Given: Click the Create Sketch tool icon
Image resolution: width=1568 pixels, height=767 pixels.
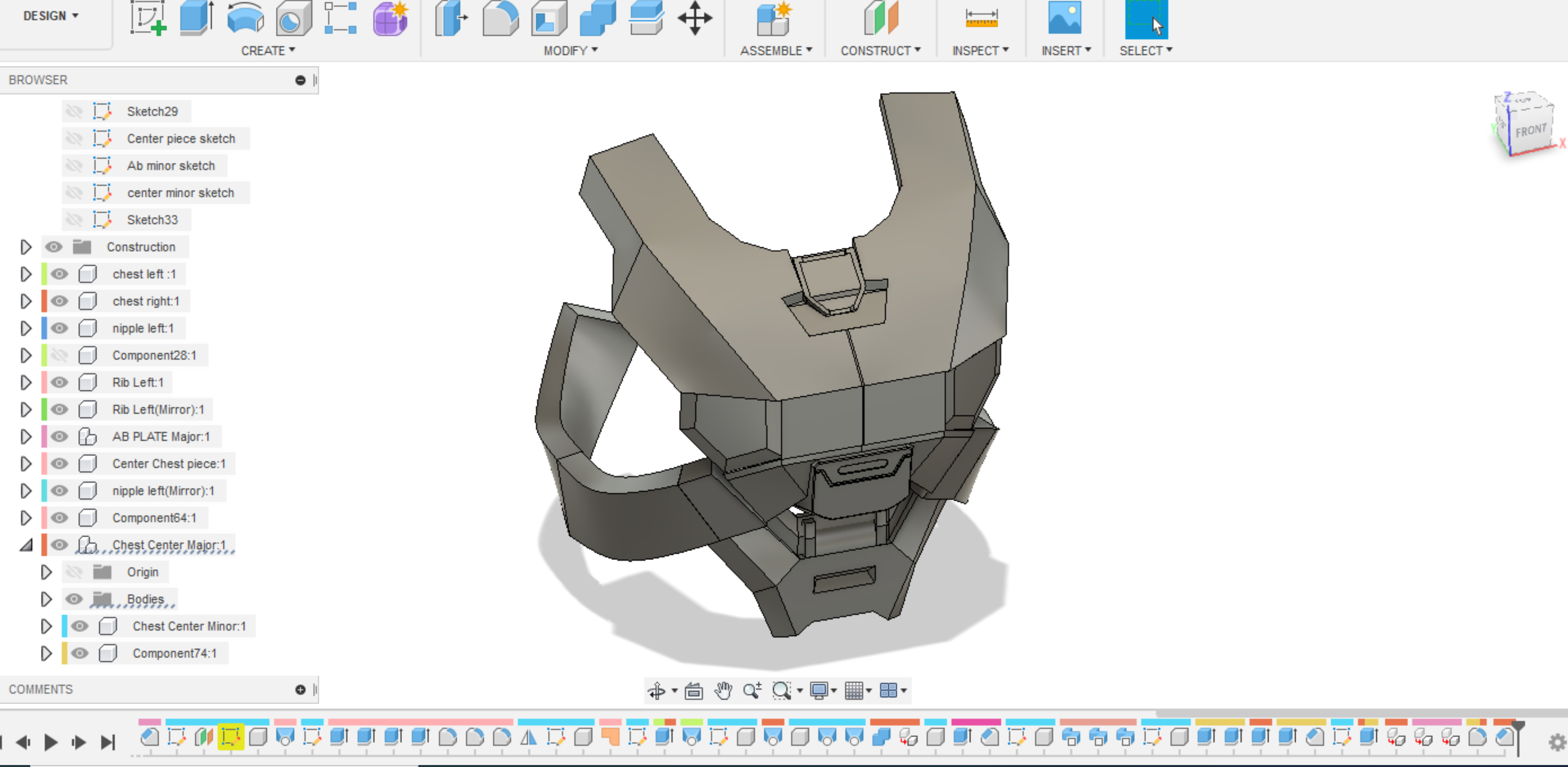Looking at the screenshot, I should coord(148,18).
